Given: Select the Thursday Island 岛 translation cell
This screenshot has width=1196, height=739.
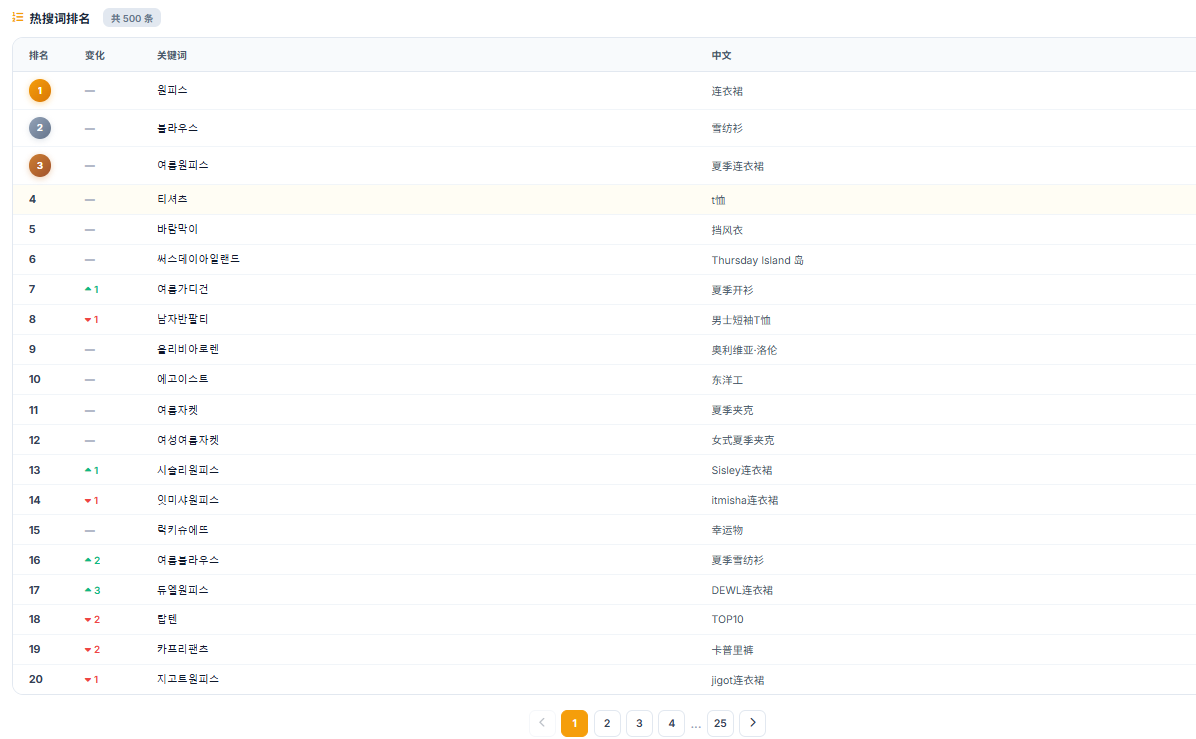Looking at the screenshot, I should [x=757, y=260].
